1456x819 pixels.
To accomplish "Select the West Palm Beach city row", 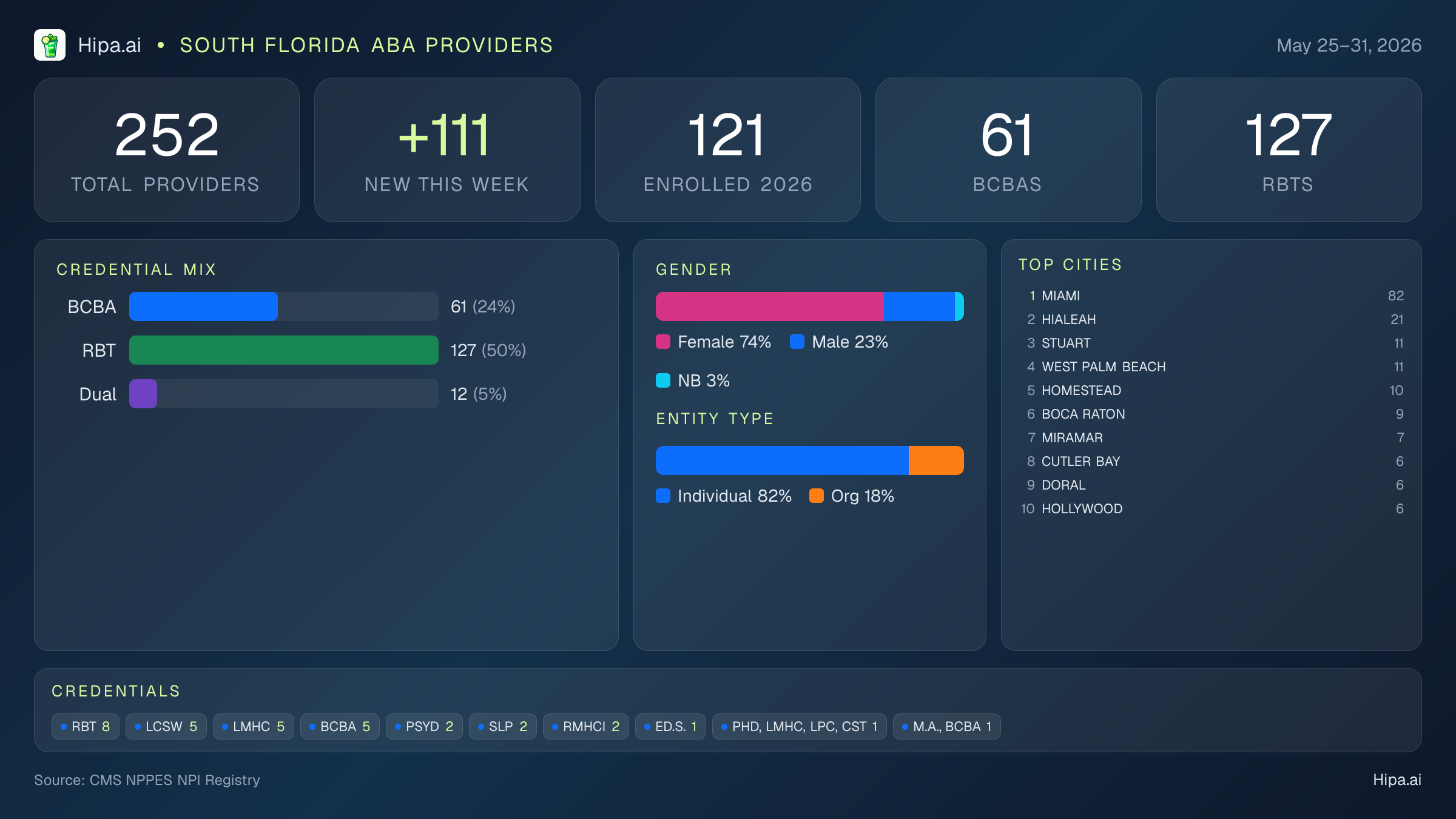I will 1212,366.
